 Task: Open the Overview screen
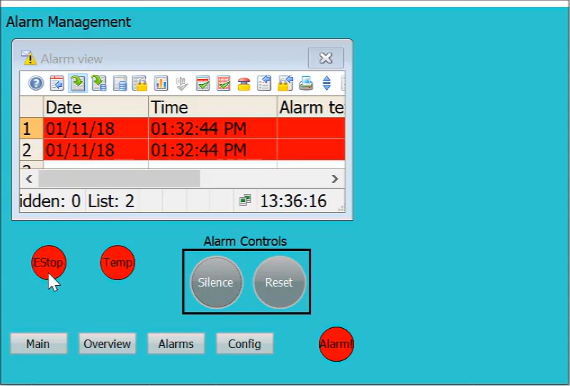(x=107, y=343)
